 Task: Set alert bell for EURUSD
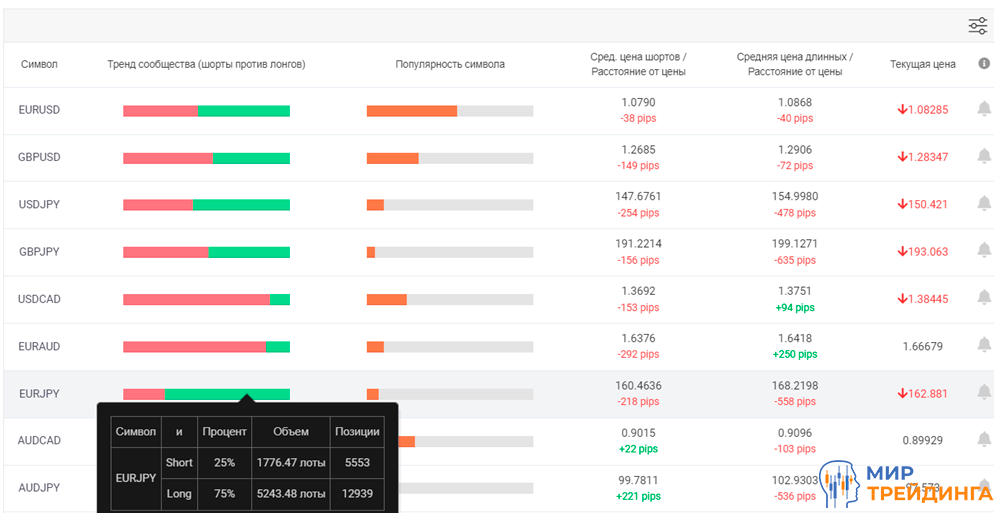tap(984, 110)
